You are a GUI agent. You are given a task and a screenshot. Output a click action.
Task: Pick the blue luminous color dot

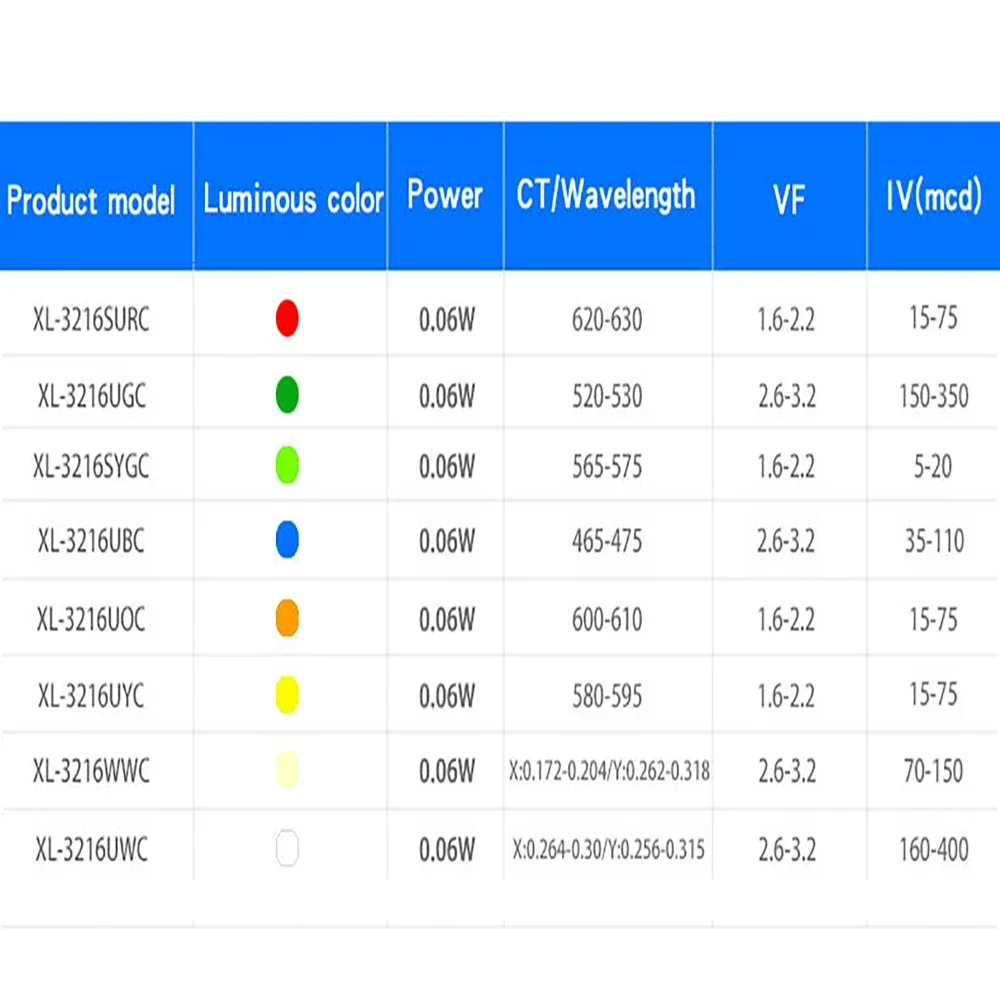(287, 541)
